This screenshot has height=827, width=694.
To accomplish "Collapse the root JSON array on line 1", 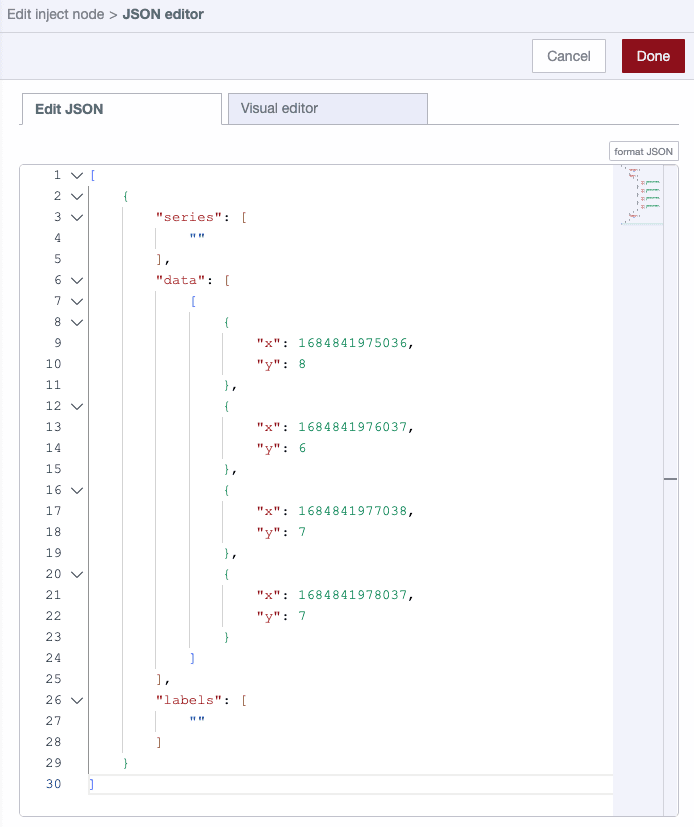I will (x=77, y=174).
